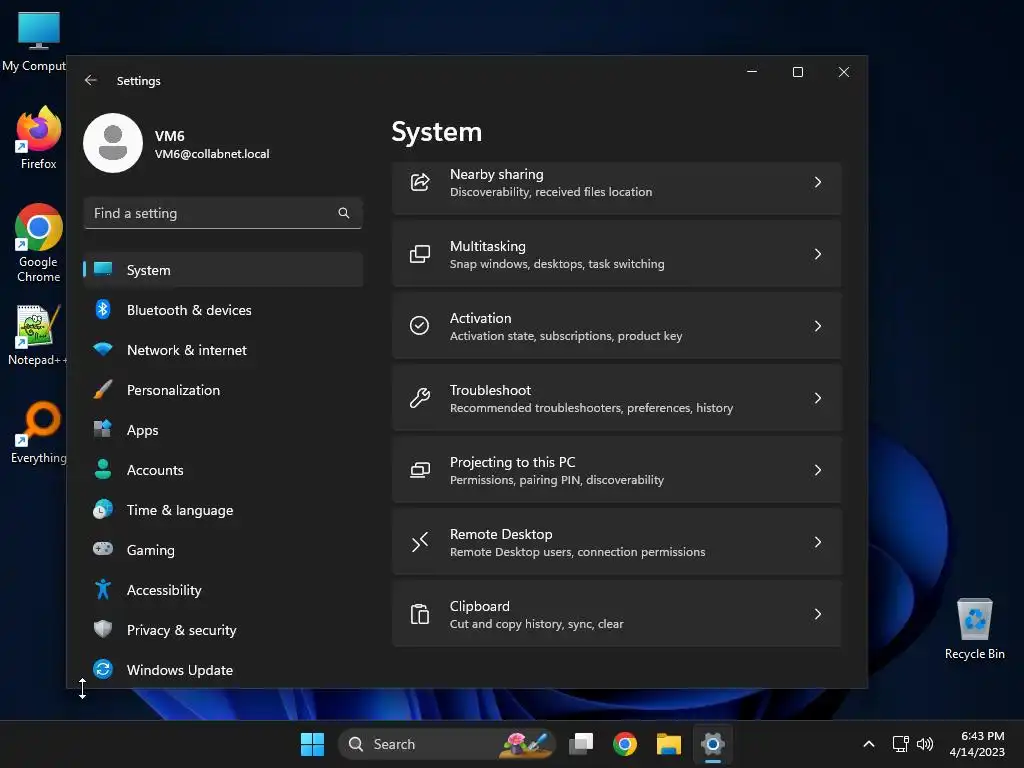
Task: Select the Notepad++ desktop shortcut
Action: tap(37, 335)
